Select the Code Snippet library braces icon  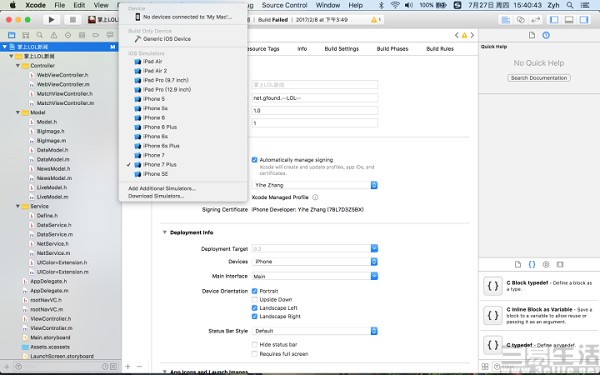(x=532, y=264)
